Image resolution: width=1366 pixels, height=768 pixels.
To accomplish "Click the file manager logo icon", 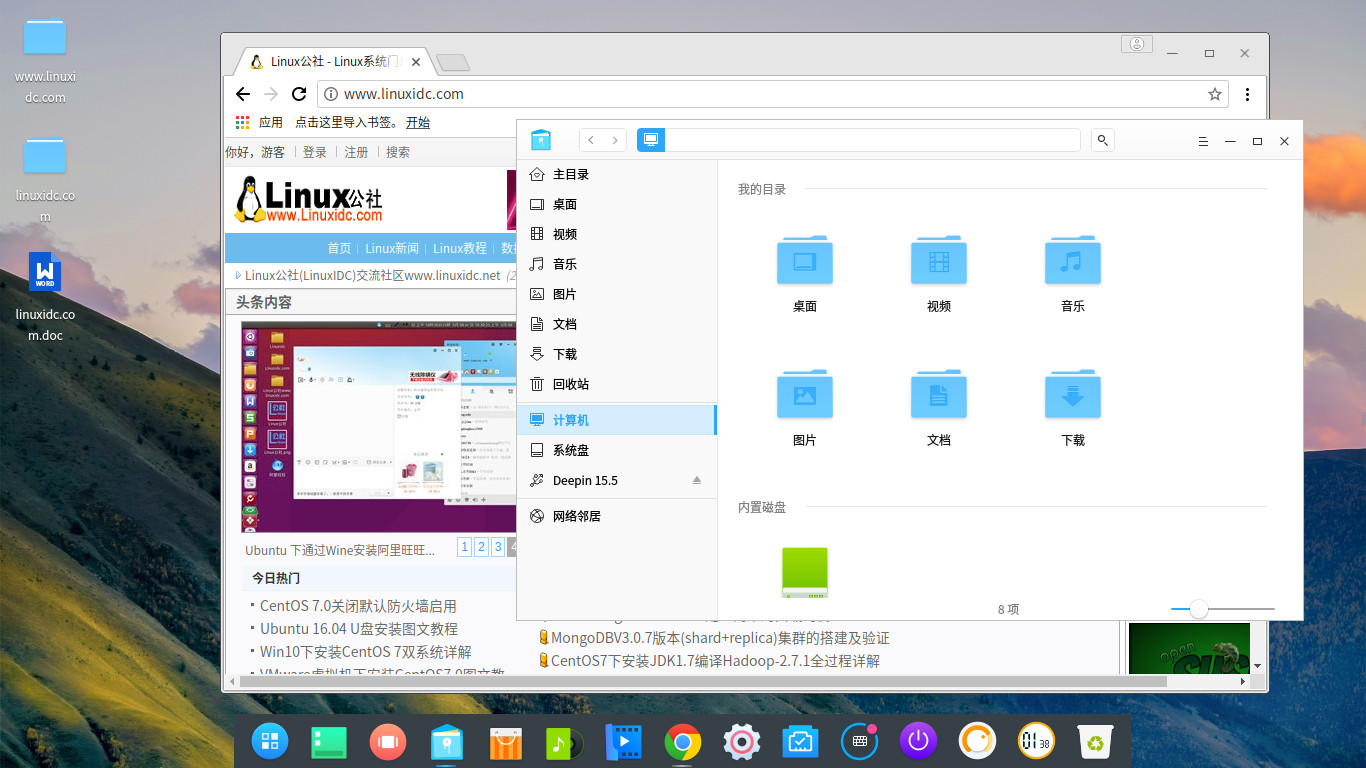I will pyautogui.click(x=541, y=140).
